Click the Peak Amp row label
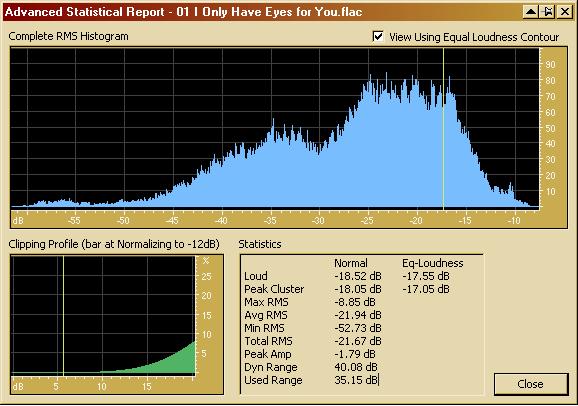Image resolution: width=578 pixels, height=406 pixels. click(268, 354)
